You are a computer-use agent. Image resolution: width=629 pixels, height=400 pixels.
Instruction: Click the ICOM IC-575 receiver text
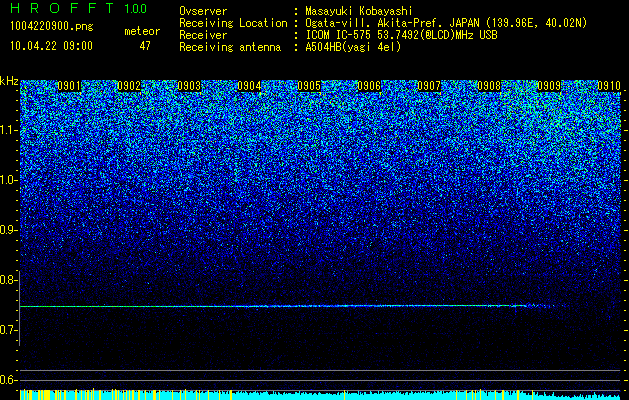(402, 35)
